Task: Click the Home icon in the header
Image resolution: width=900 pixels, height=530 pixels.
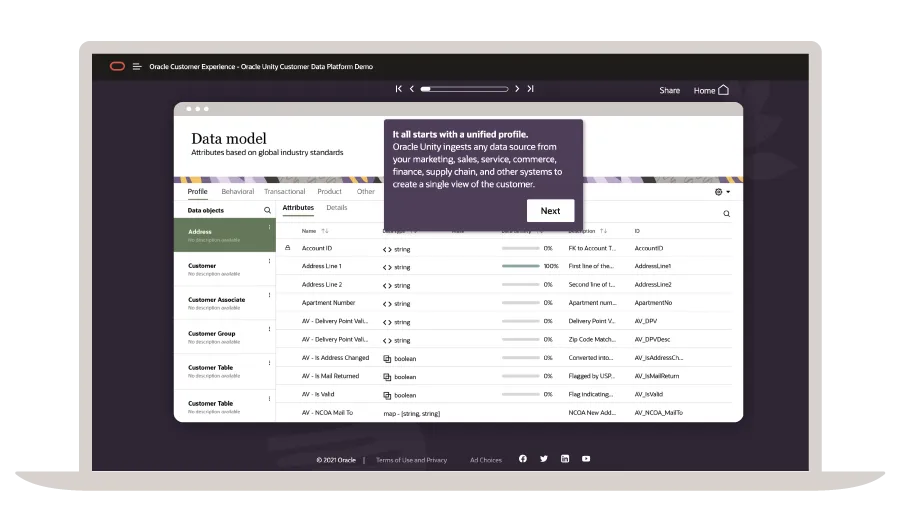Action: pos(723,90)
